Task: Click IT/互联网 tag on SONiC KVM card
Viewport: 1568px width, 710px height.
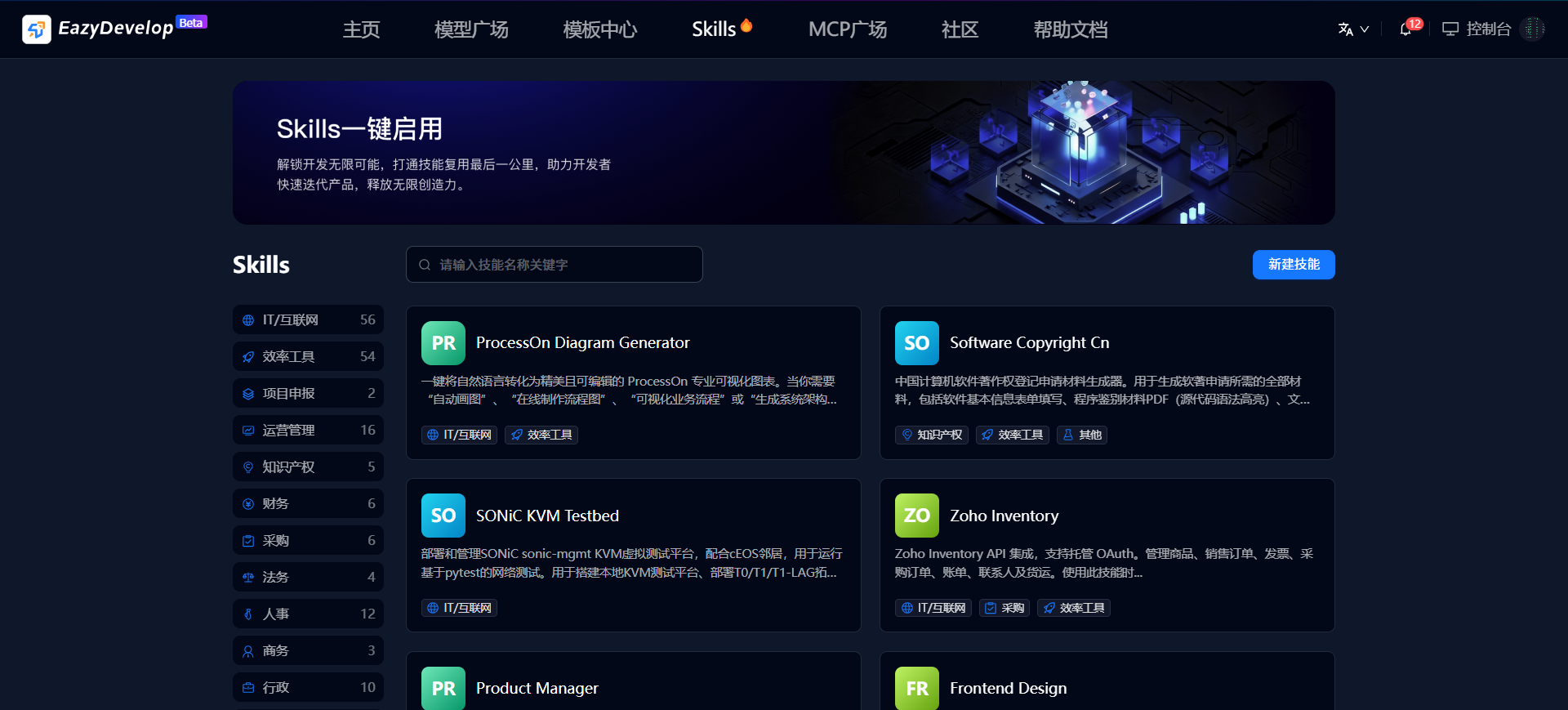Action: point(460,608)
